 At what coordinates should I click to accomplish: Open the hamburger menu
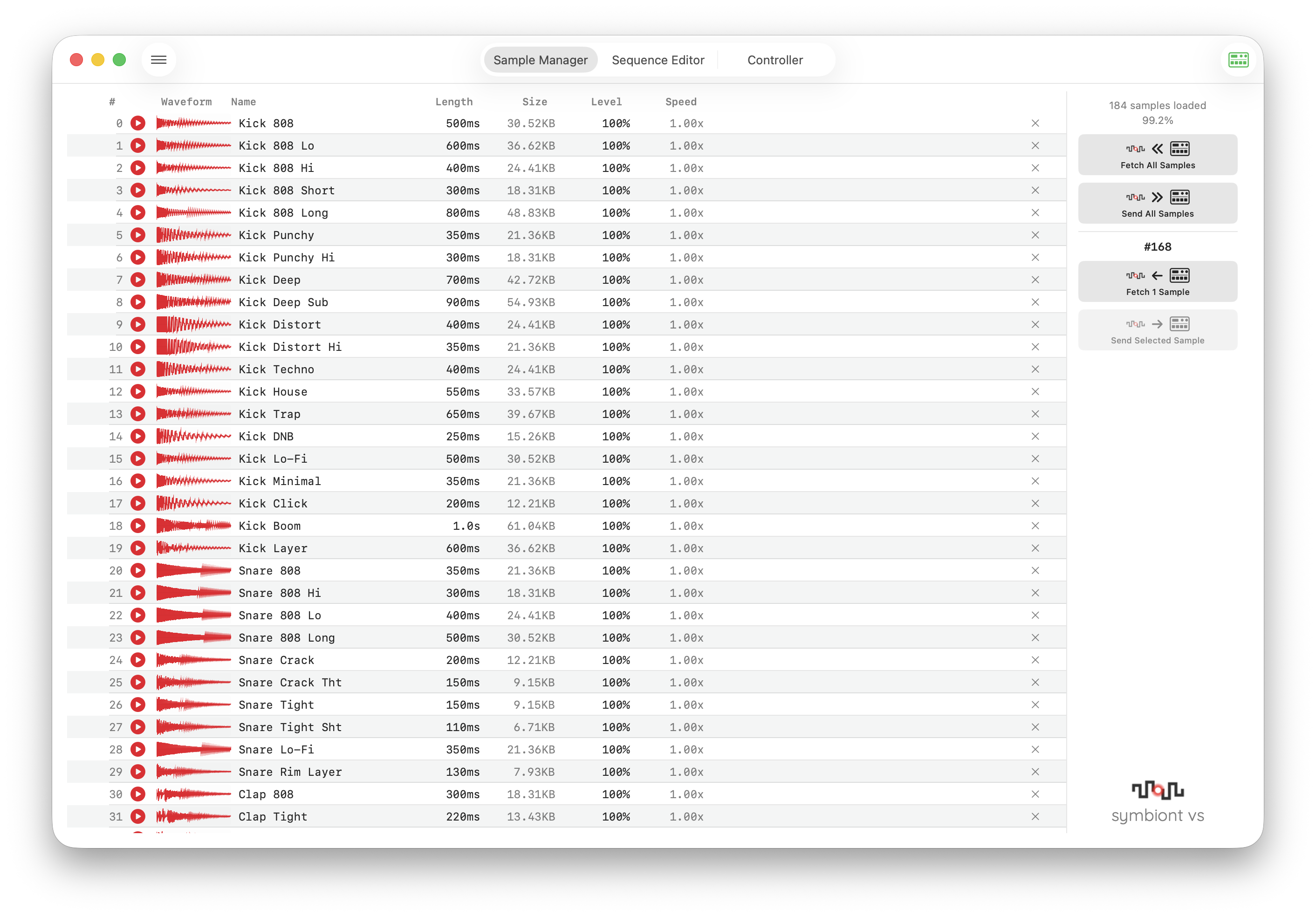click(x=159, y=60)
